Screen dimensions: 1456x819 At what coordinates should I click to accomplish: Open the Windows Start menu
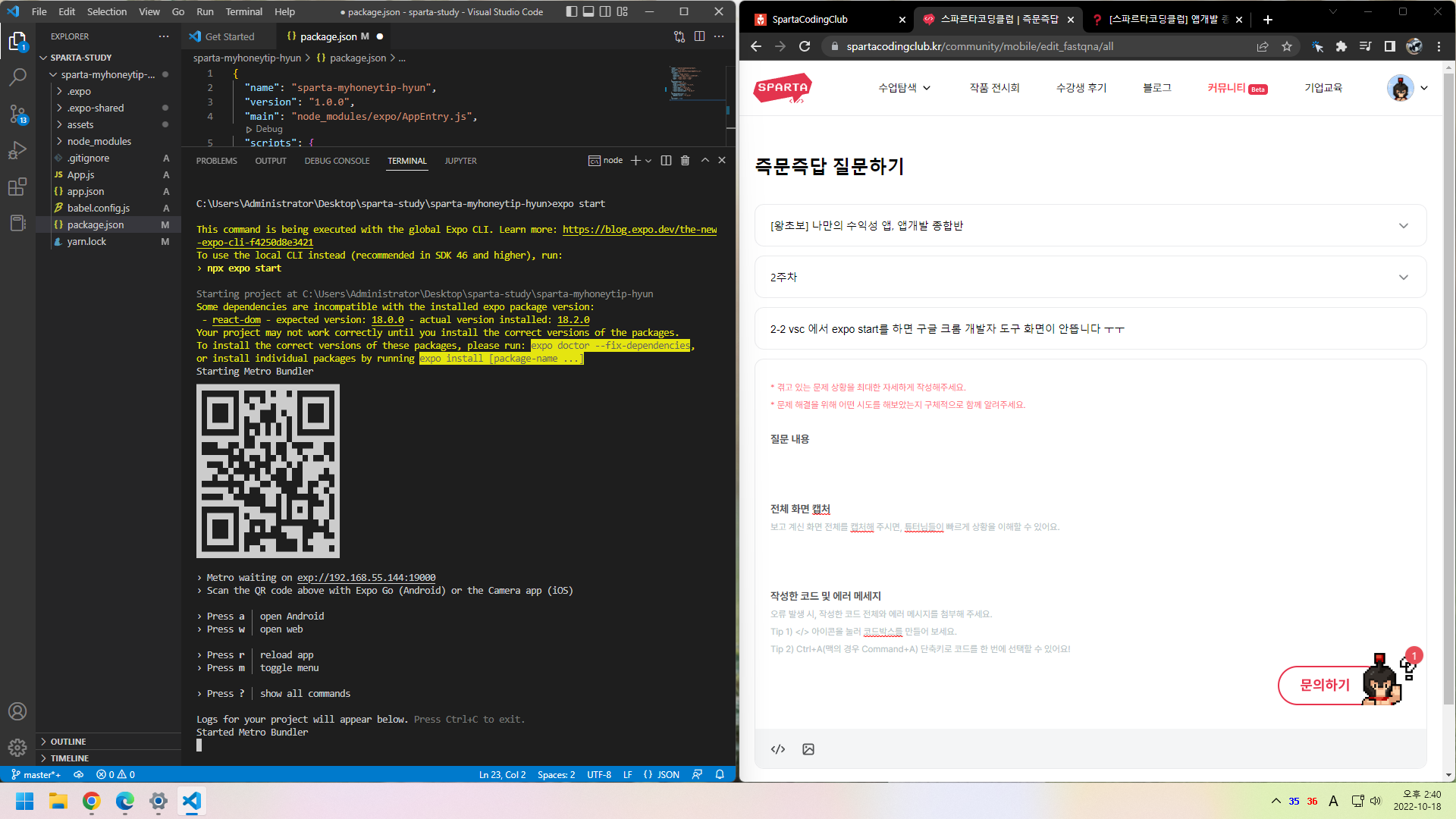click(x=25, y=801)
